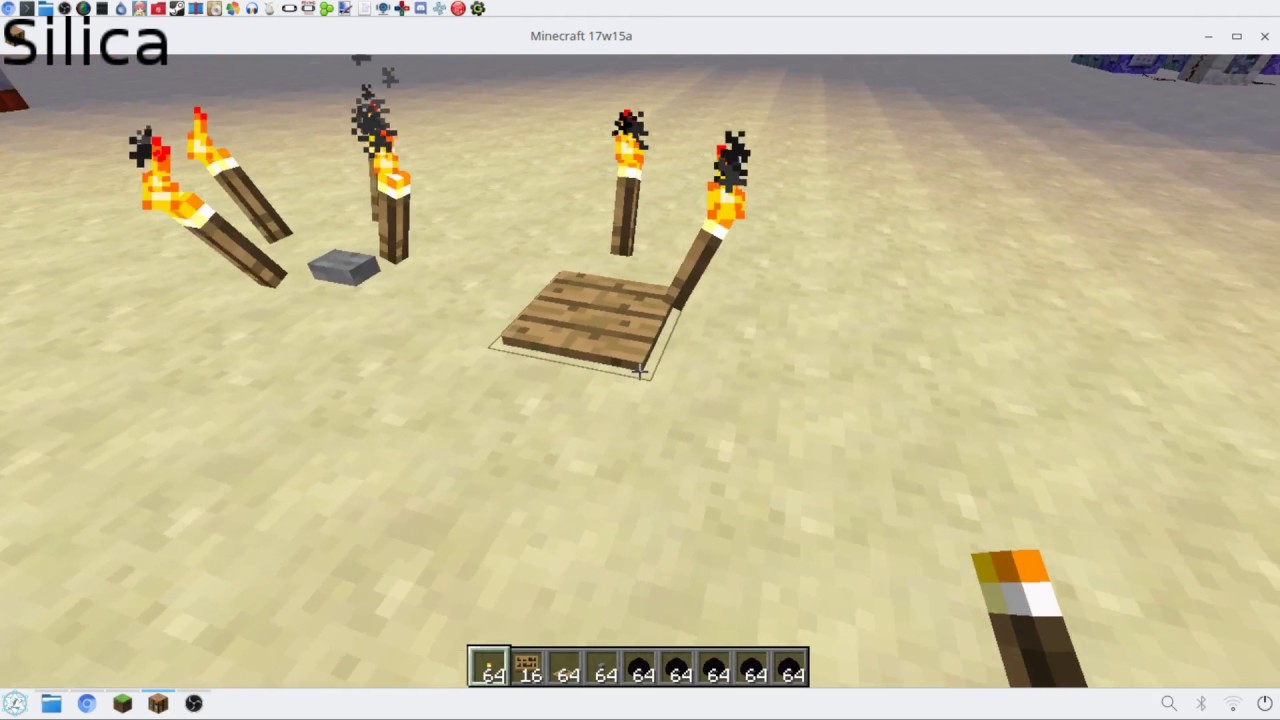The width and height of the screenshot is (1280, 720).
Task: Open the light-blue fan icon in top panel
Action: coord(439,8)
